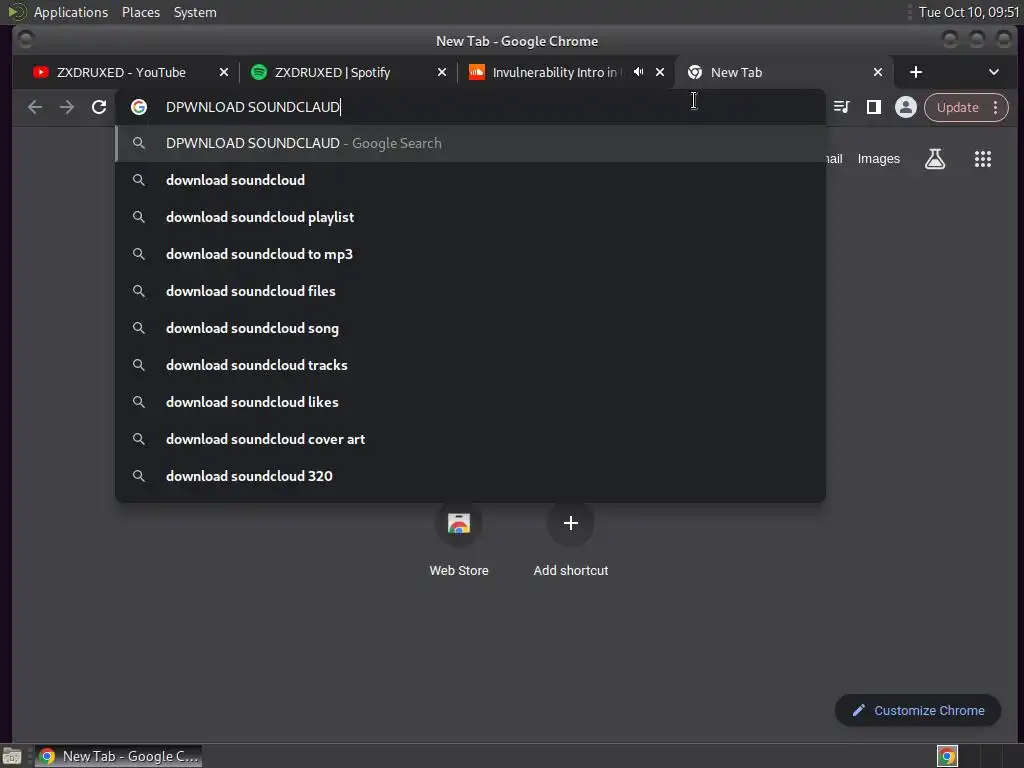Viewport: 1024px width, 768px height.
Task: Select 'DPWNLOAD SOUNDCLAUD - Google Search' suggestion
Action: (470, 144)
